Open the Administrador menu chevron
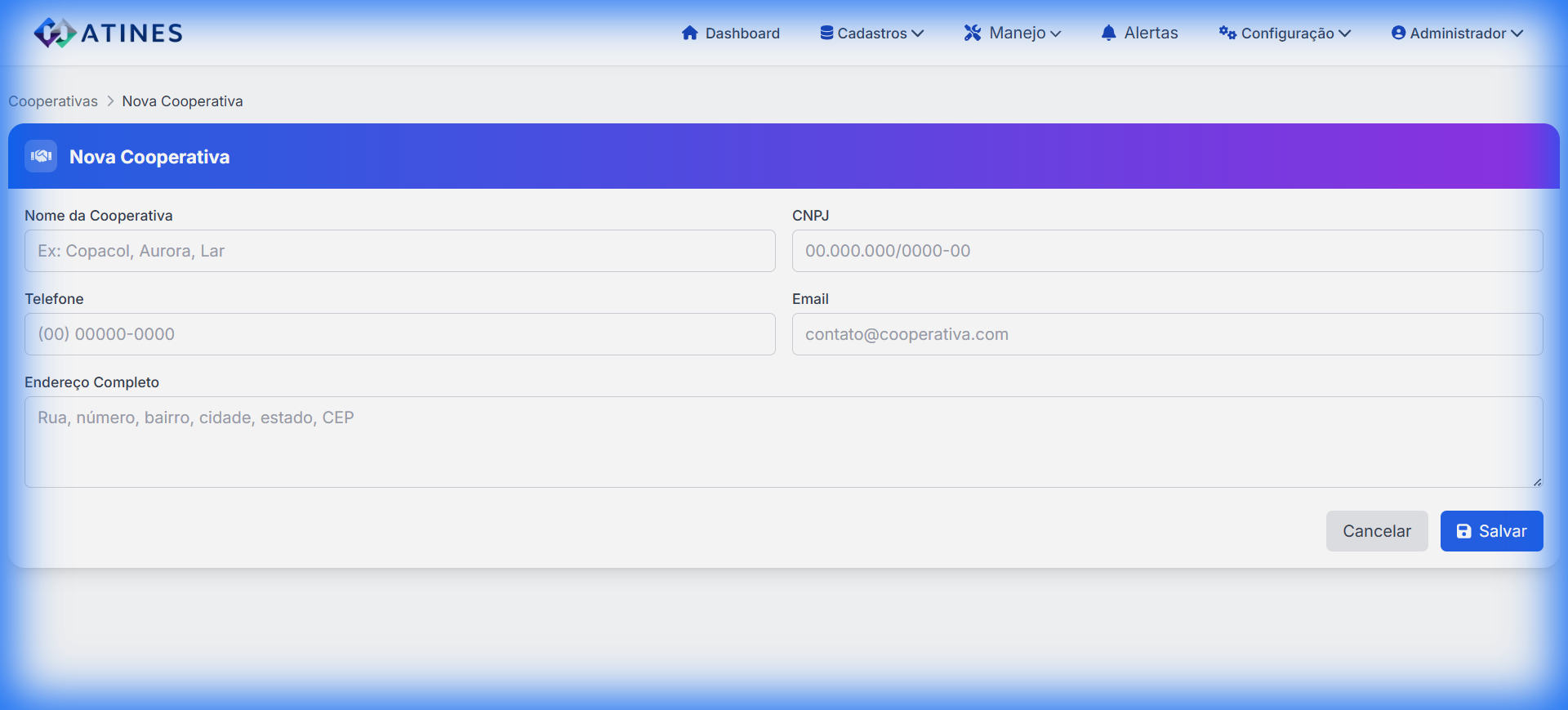1568x710 pixels. click(x=1517, y=33)
